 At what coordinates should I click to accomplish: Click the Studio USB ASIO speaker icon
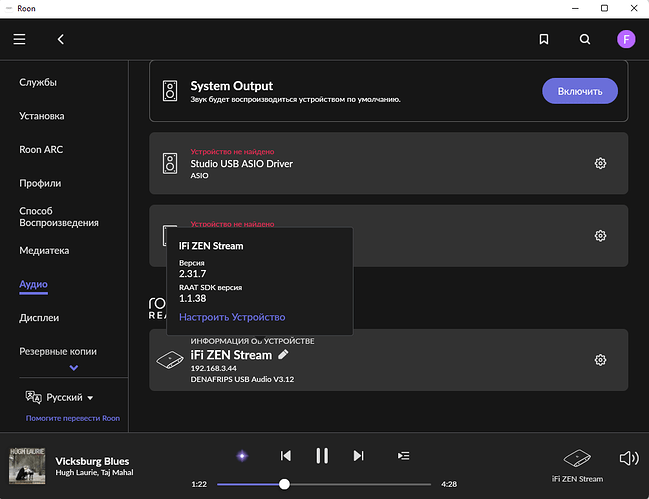coord(170,163)
